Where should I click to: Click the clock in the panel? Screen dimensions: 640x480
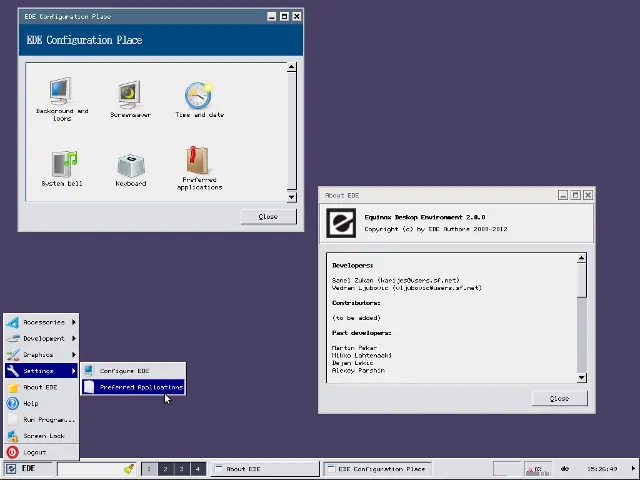pos(602,469)
